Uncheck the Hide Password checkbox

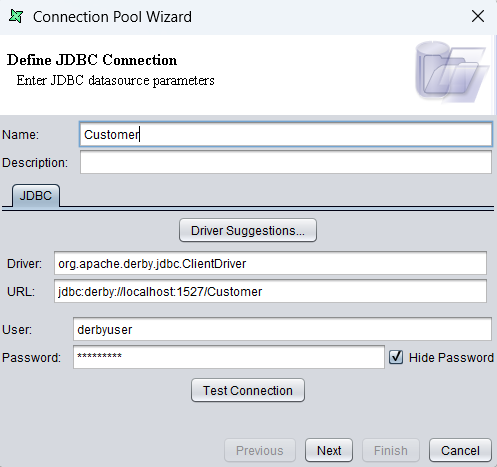click(x=396, y=357)
